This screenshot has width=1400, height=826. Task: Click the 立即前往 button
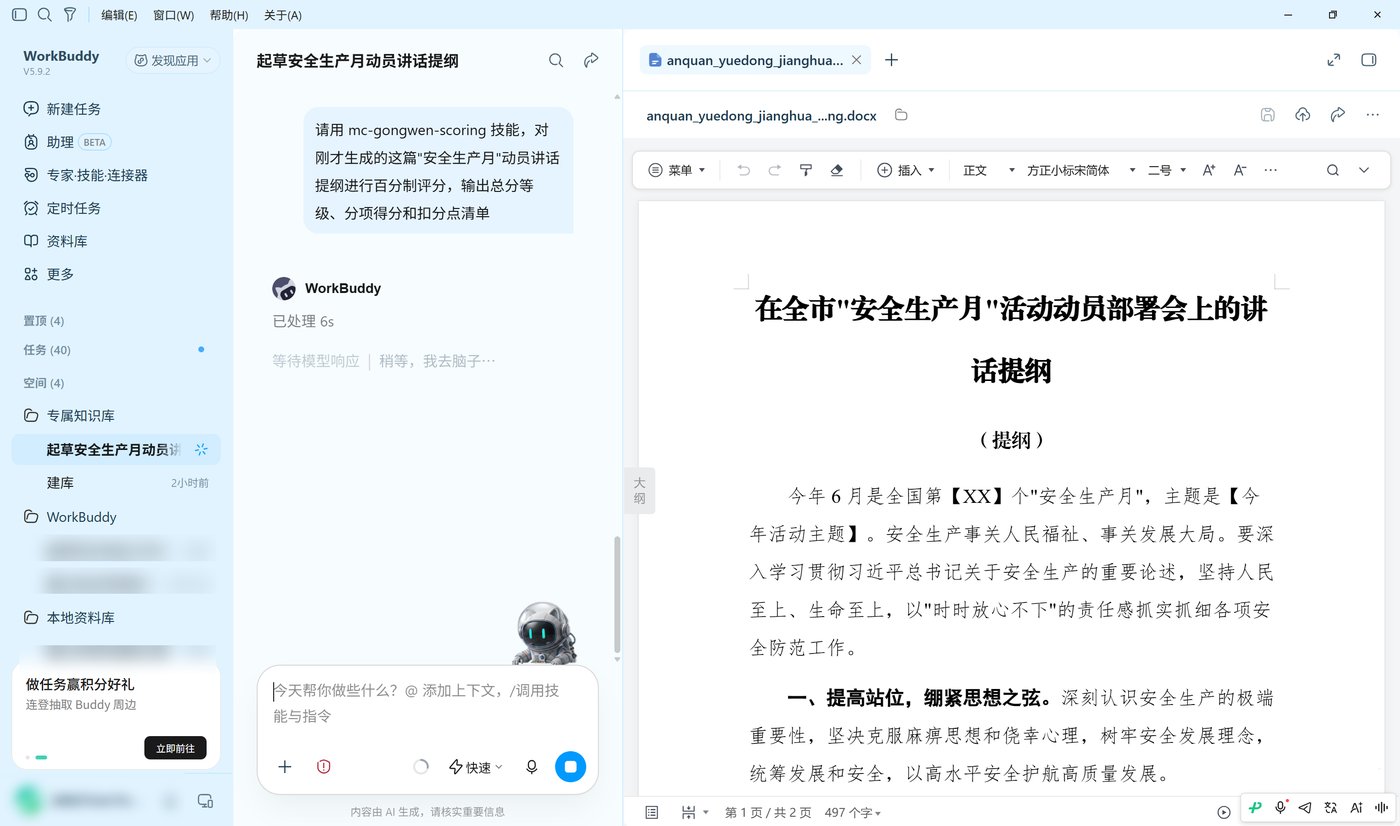pyautogui.click(x=175, y=748)
